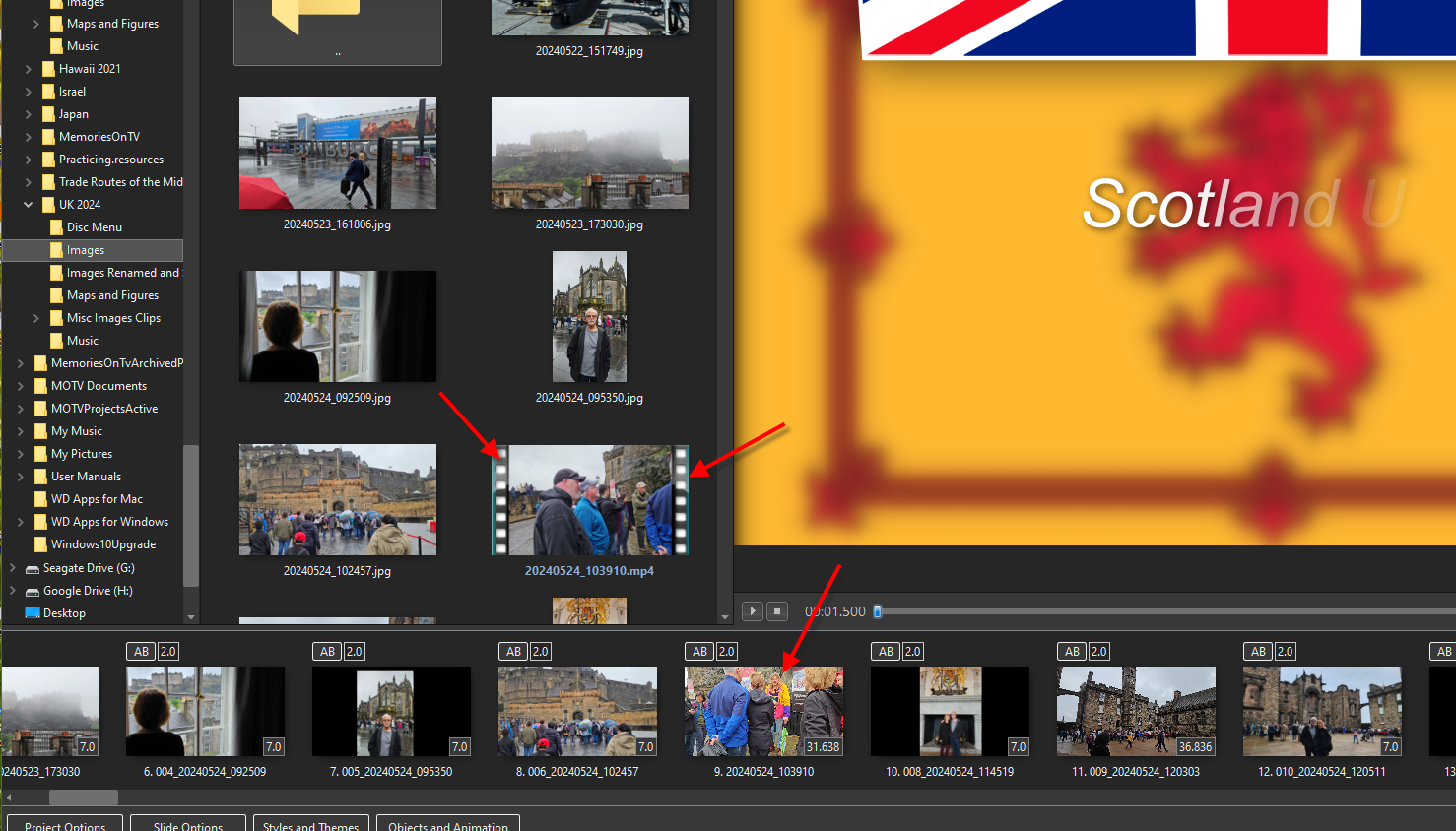Open the Slide Options button

[x=188, y=824]
